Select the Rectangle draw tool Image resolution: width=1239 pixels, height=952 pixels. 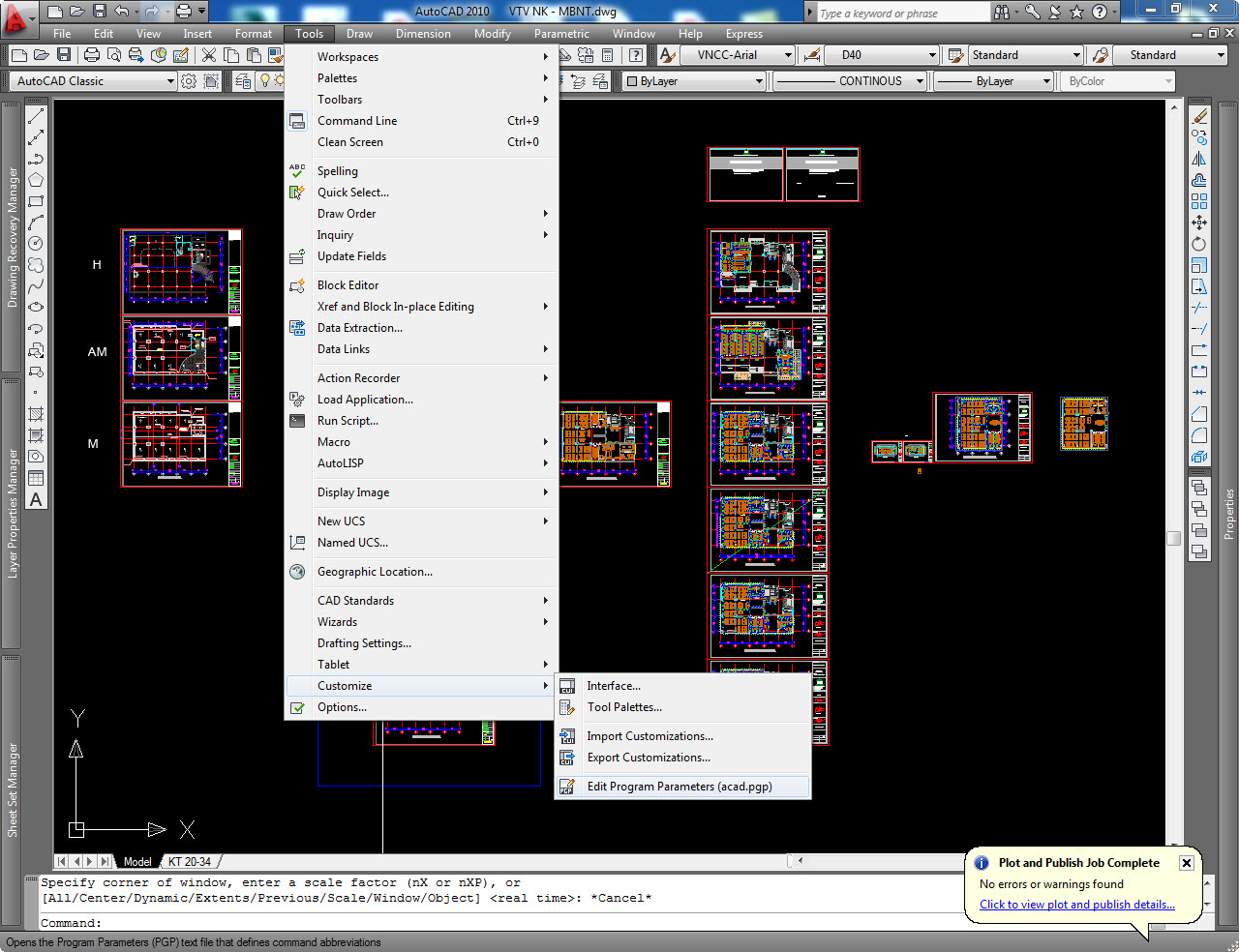(36, 201)
